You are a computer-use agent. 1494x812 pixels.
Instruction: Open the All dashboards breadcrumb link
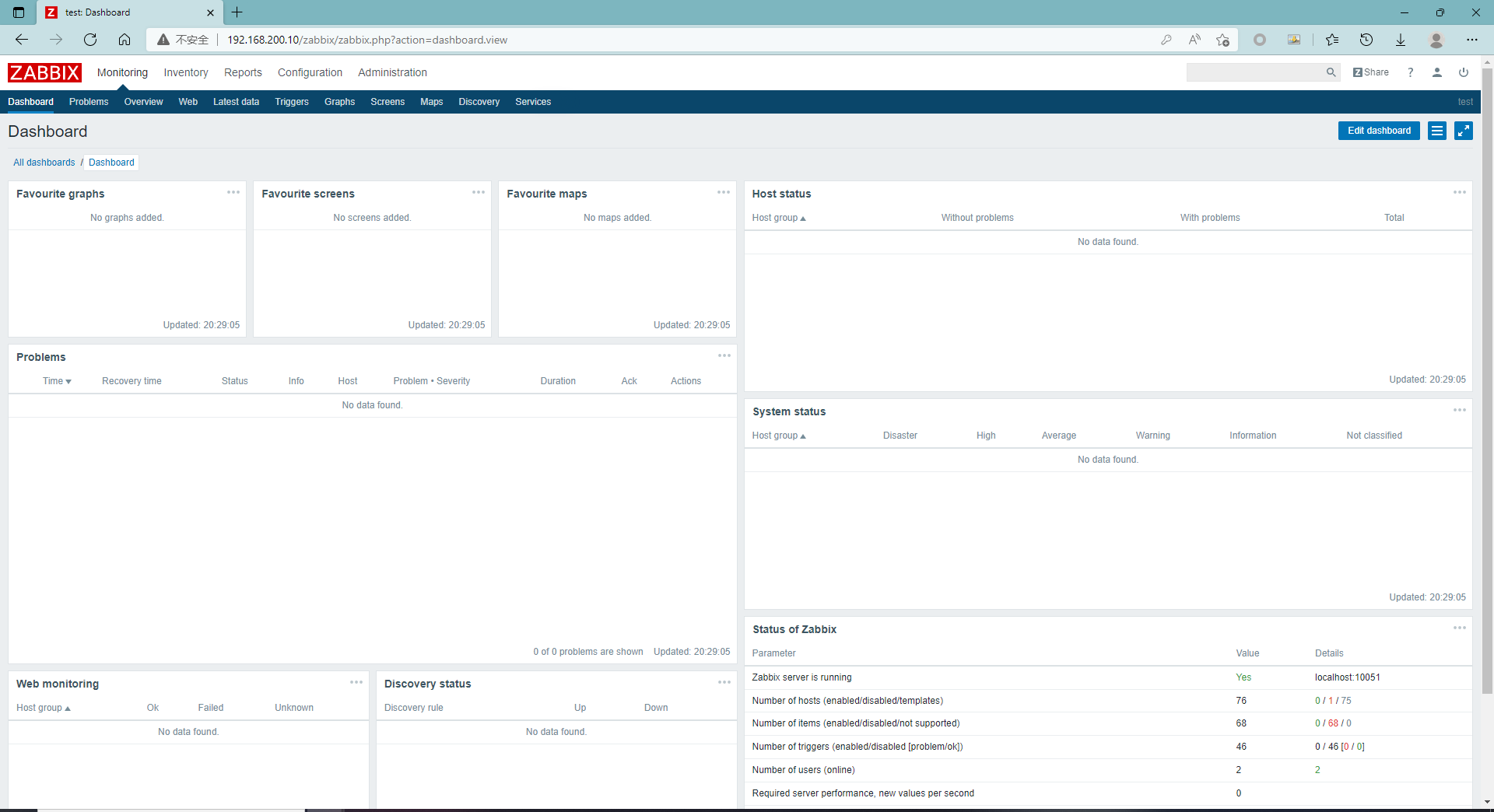44,163
